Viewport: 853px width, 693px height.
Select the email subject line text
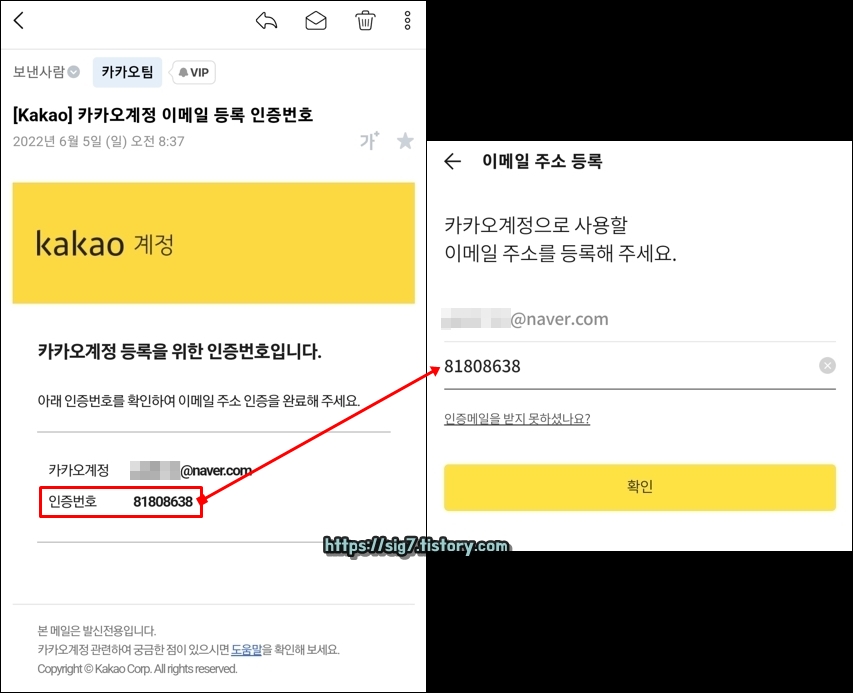[x=163, y=115]
